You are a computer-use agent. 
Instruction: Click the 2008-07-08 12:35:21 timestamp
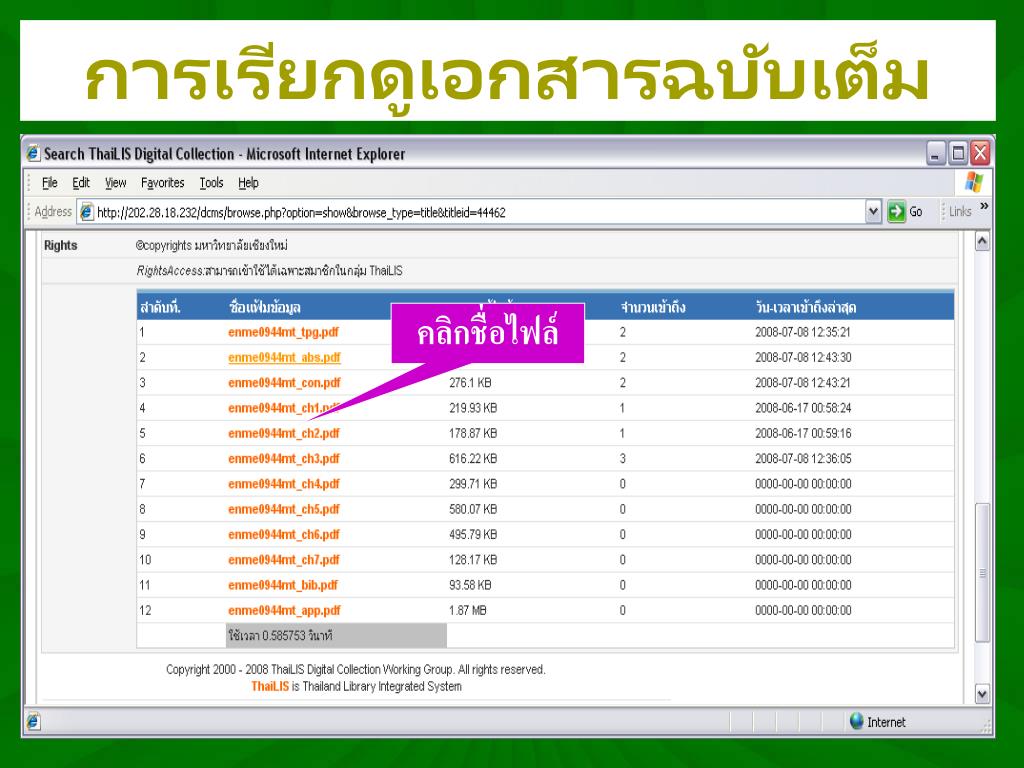pos(803,332)
